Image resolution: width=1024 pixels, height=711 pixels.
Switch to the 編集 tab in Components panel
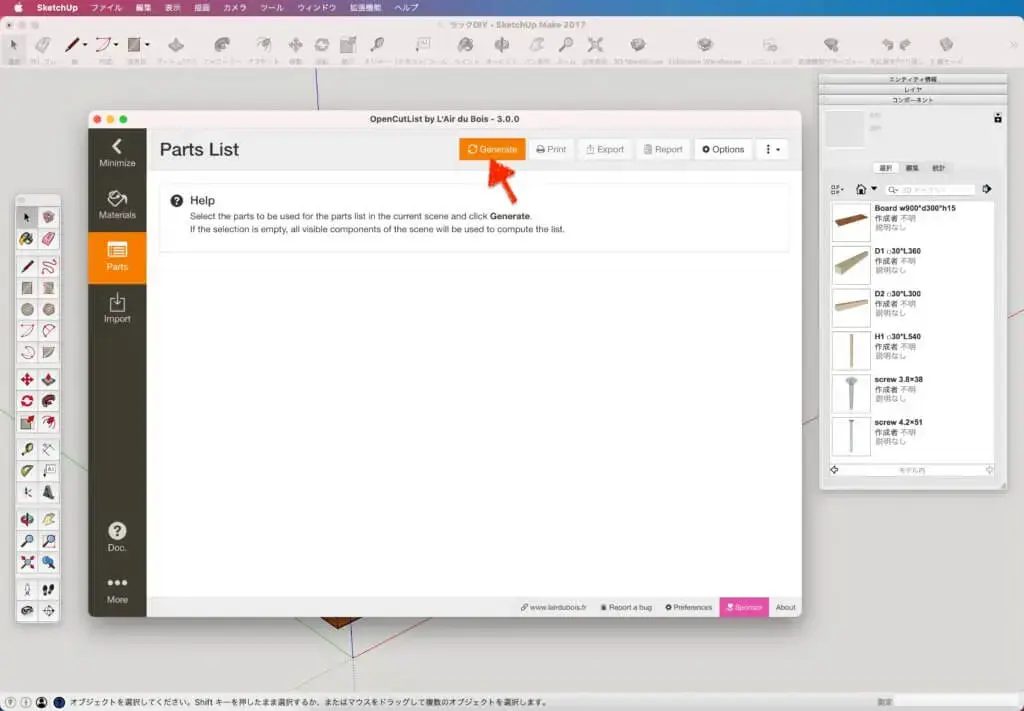coord(912,168)
